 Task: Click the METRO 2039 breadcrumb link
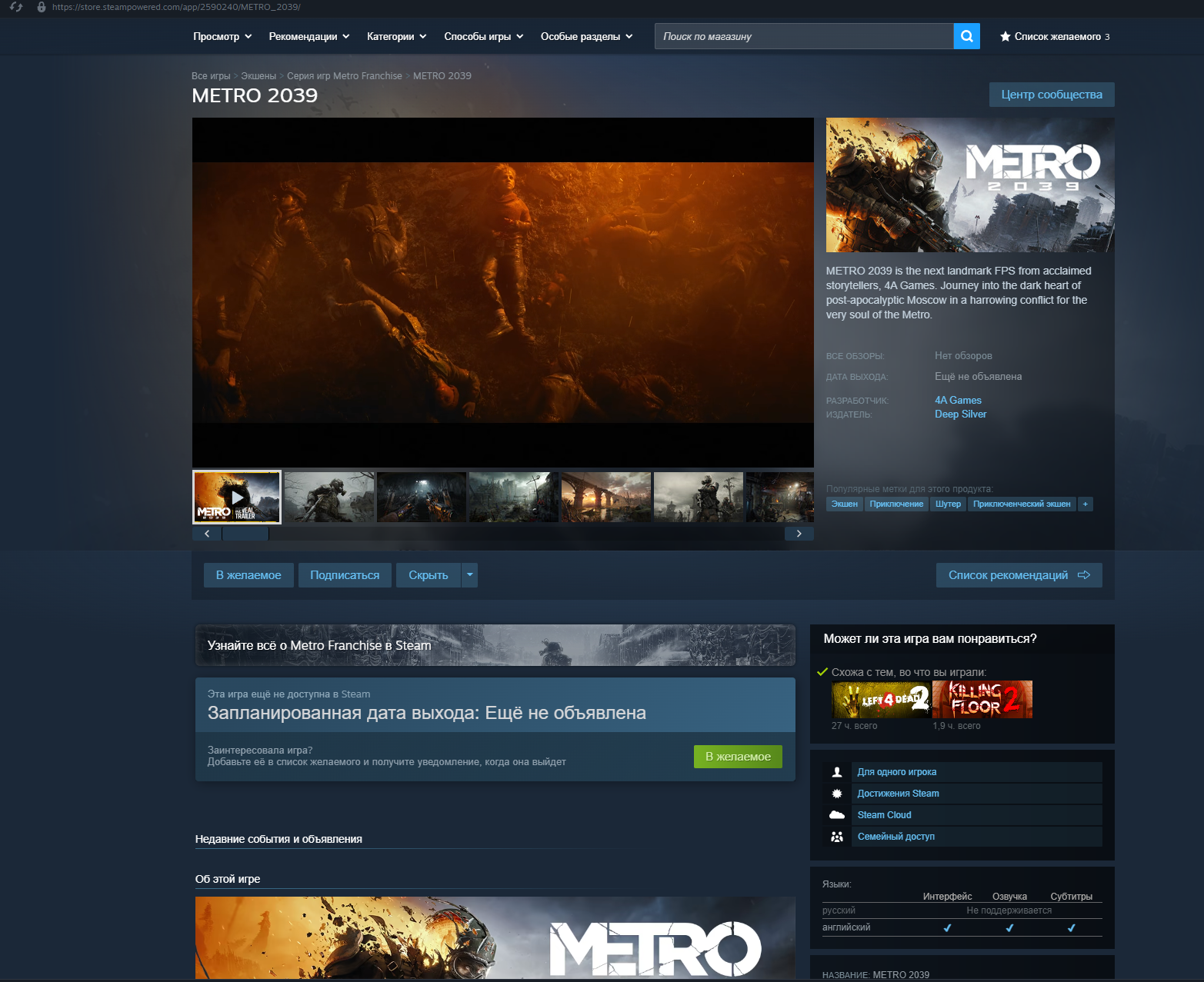(442, 76)
